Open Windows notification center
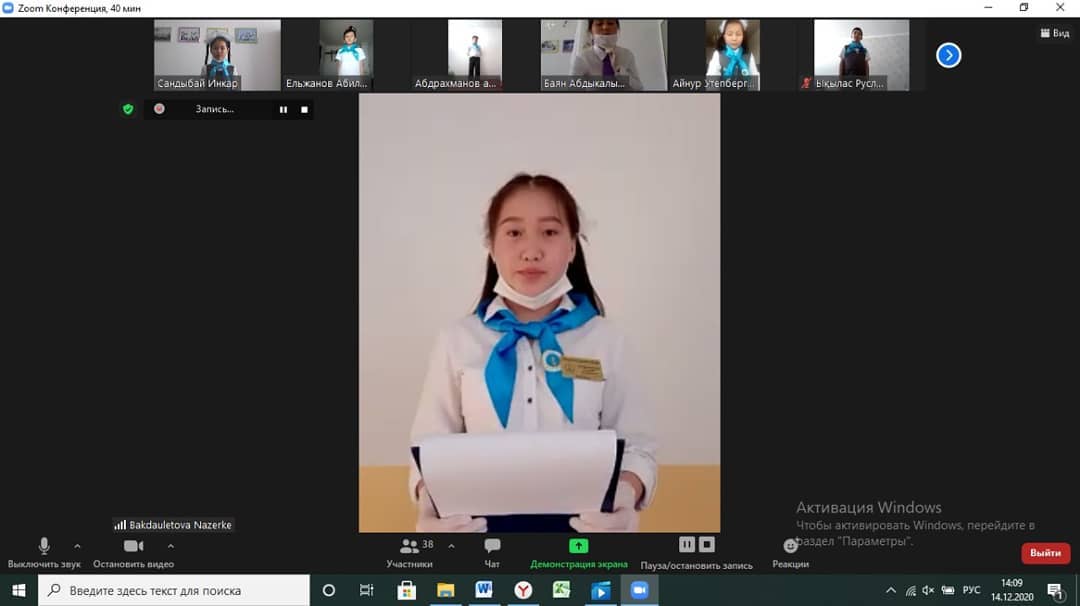This screenshot has width=1080, height=606. coord(1055,590)
